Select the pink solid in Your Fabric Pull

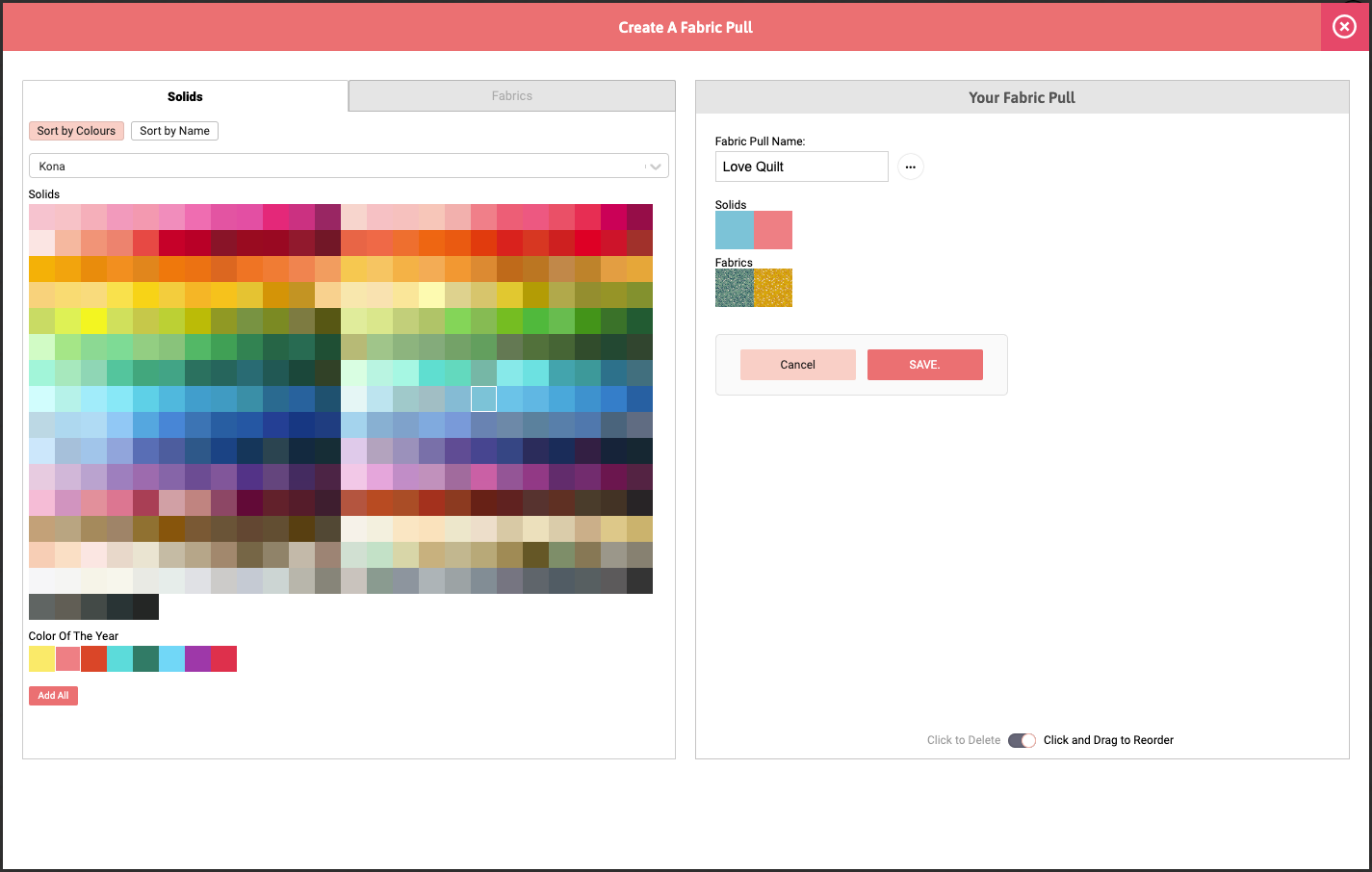[773, 230]
